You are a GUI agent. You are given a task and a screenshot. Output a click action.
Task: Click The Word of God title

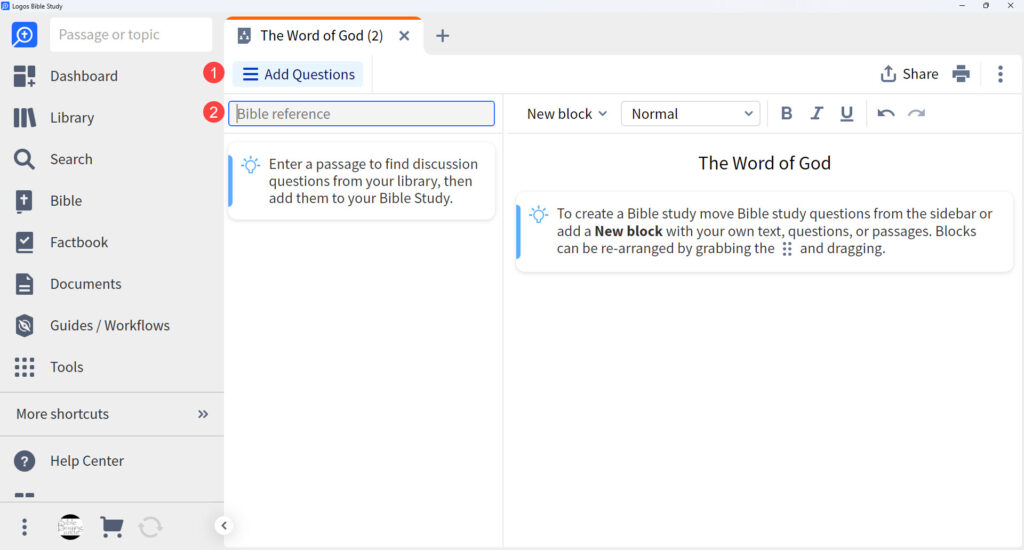coord(764,163)
